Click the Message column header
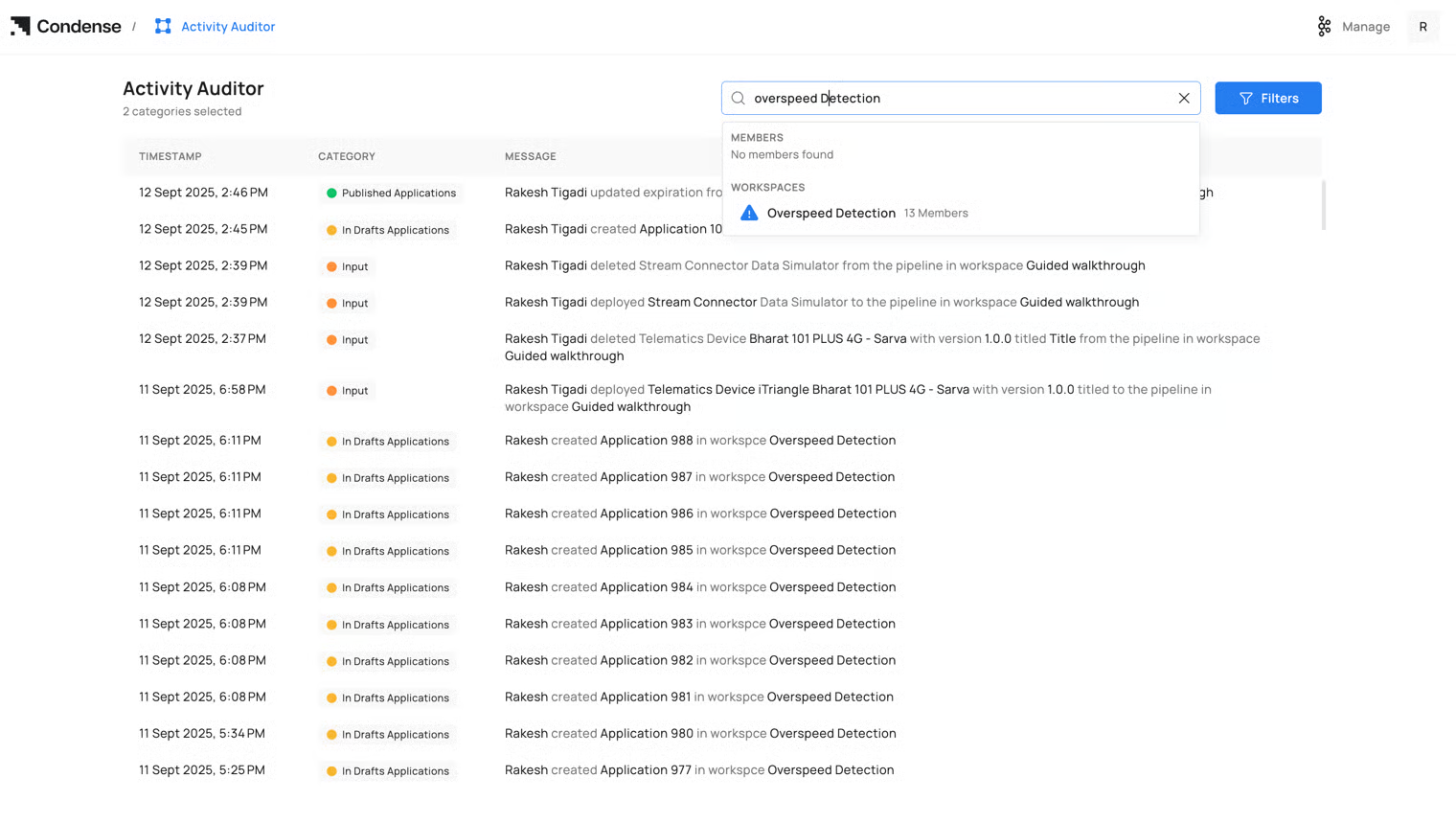1456x823 pixels. point(531,156)
